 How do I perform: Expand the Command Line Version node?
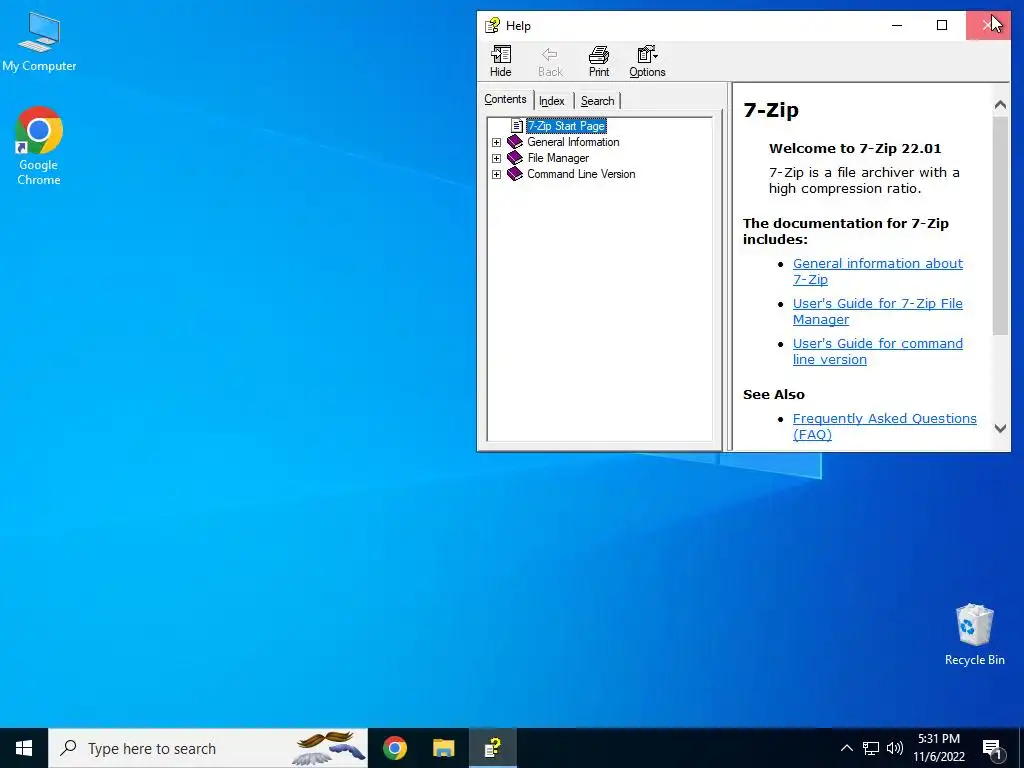pyautogui.click(x=496, y=174)
